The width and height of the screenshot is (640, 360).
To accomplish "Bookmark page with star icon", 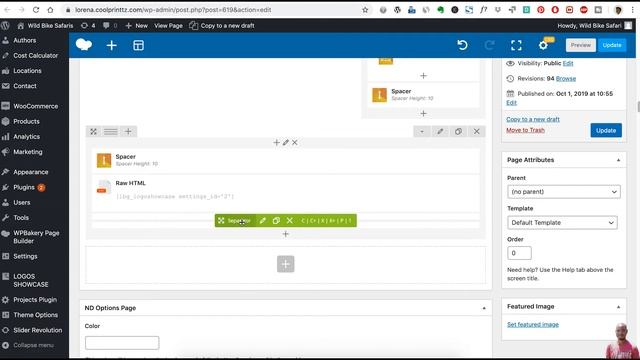I will tap(365, 10).
